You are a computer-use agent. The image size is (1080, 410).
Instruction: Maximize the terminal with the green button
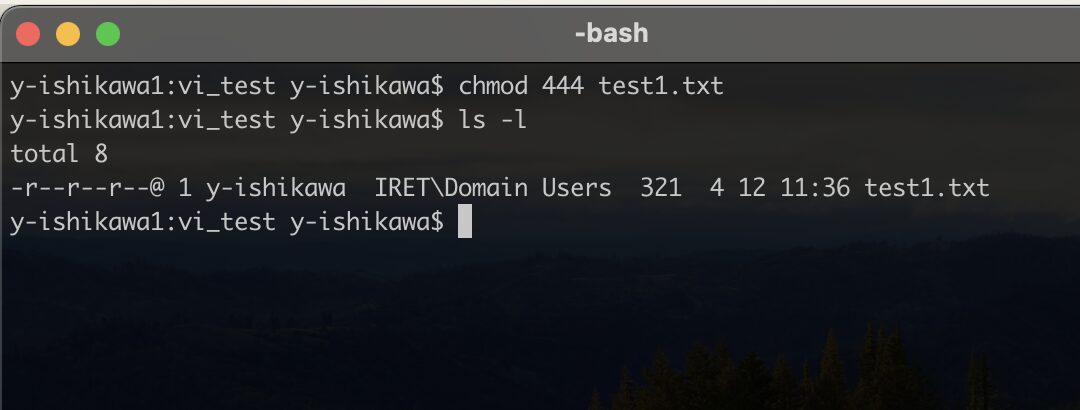click(107, 34)
